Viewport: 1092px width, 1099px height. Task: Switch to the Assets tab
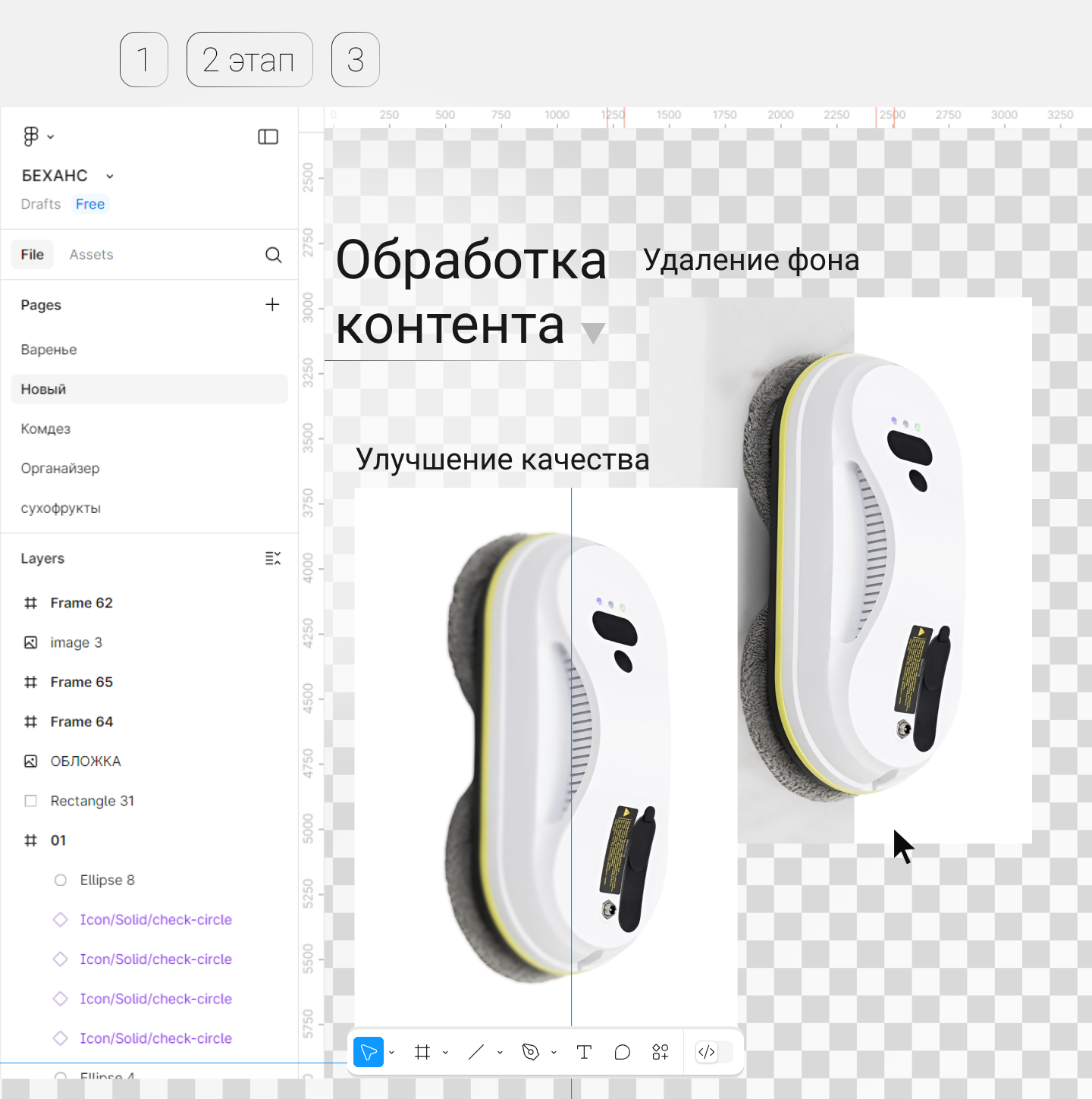(x=91, y=255)
